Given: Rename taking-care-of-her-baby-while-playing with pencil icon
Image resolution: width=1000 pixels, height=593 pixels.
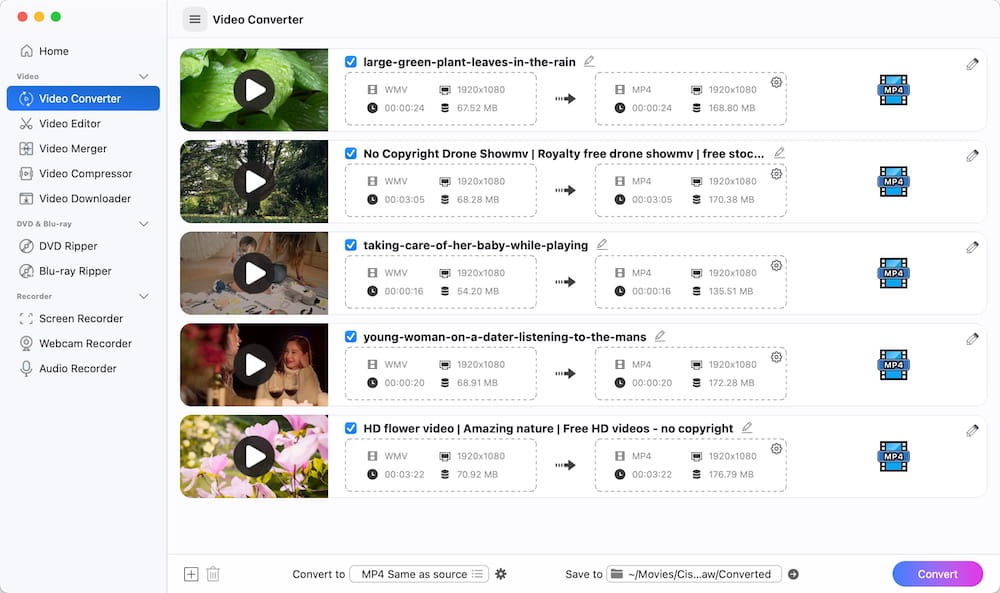Looking at the screenshot, I should click(602, 244).
